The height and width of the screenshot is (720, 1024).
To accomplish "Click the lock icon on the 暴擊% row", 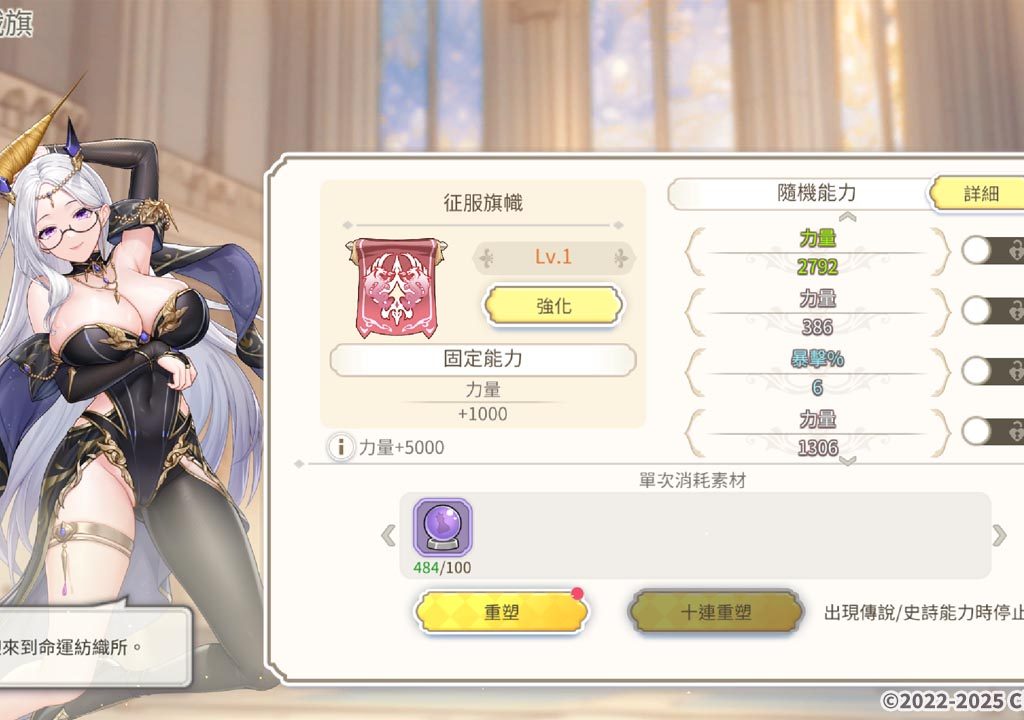I will pyautogui.click(x=1016, y=370).
